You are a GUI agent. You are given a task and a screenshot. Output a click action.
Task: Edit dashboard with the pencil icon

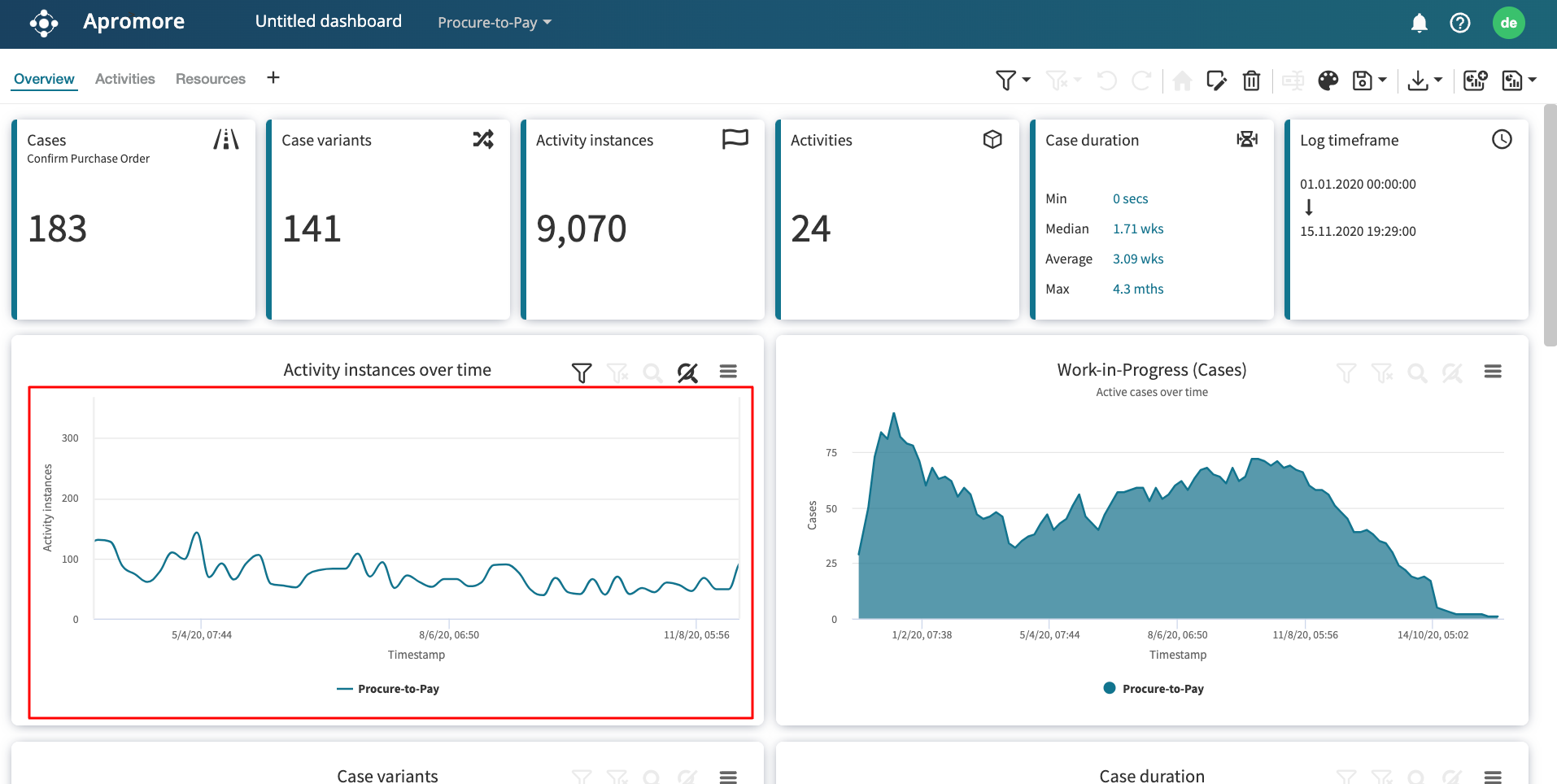point(1216,81)
